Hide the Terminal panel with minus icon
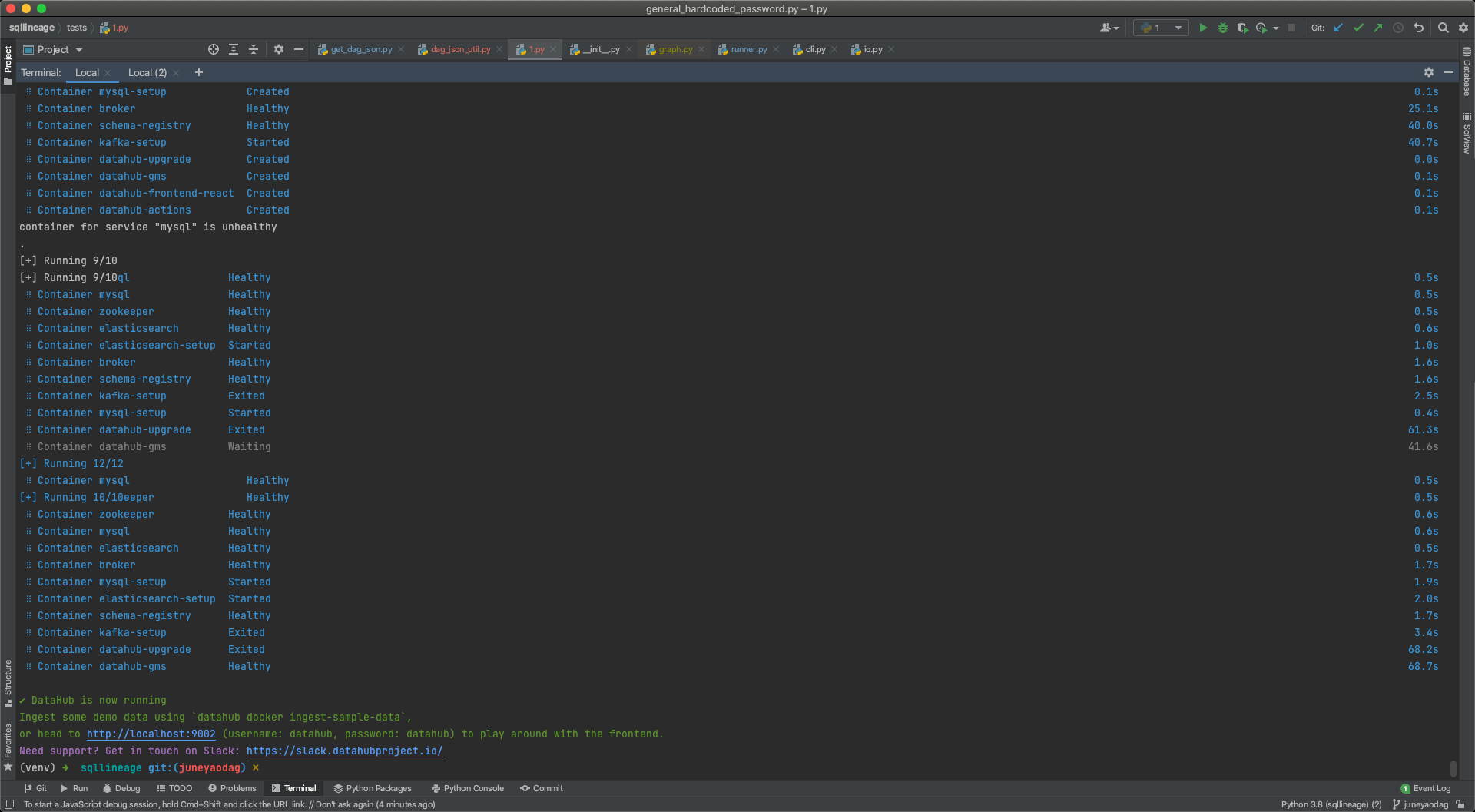1475x812 pixels. pos(1449,72)
